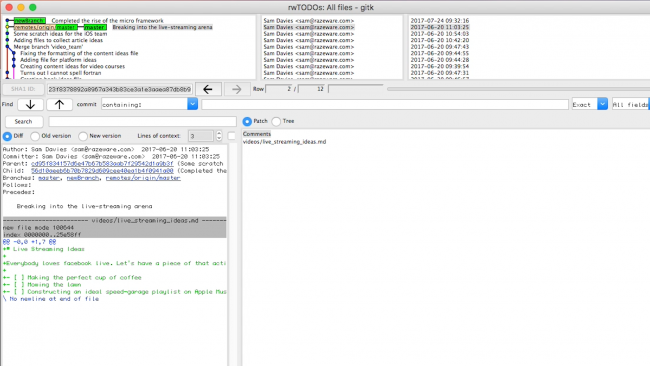The image size is (650, 366).
Task: Click the Search button
Action: (24, 121)
